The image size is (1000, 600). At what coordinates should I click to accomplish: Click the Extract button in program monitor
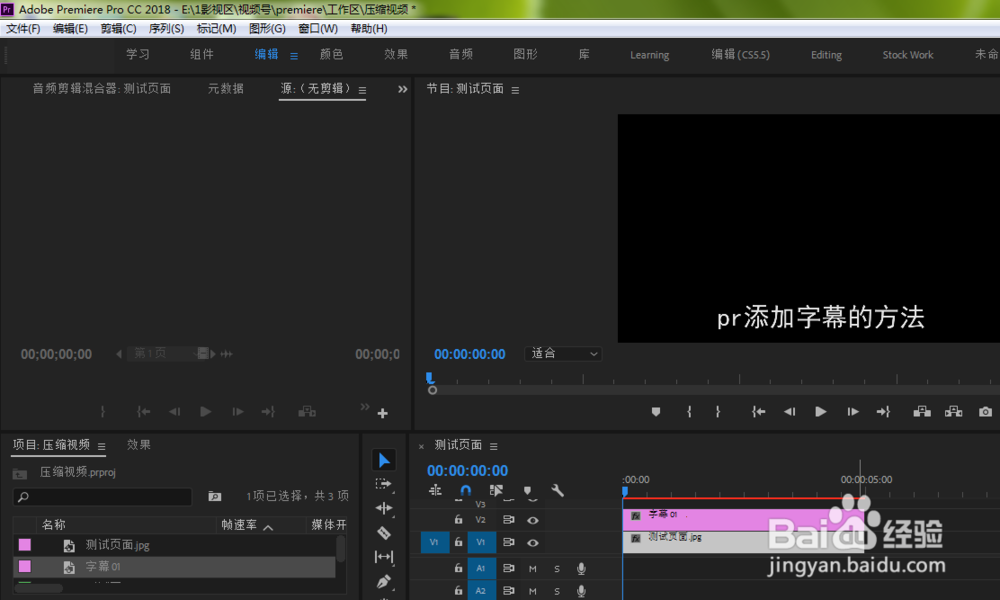[953, 412]
